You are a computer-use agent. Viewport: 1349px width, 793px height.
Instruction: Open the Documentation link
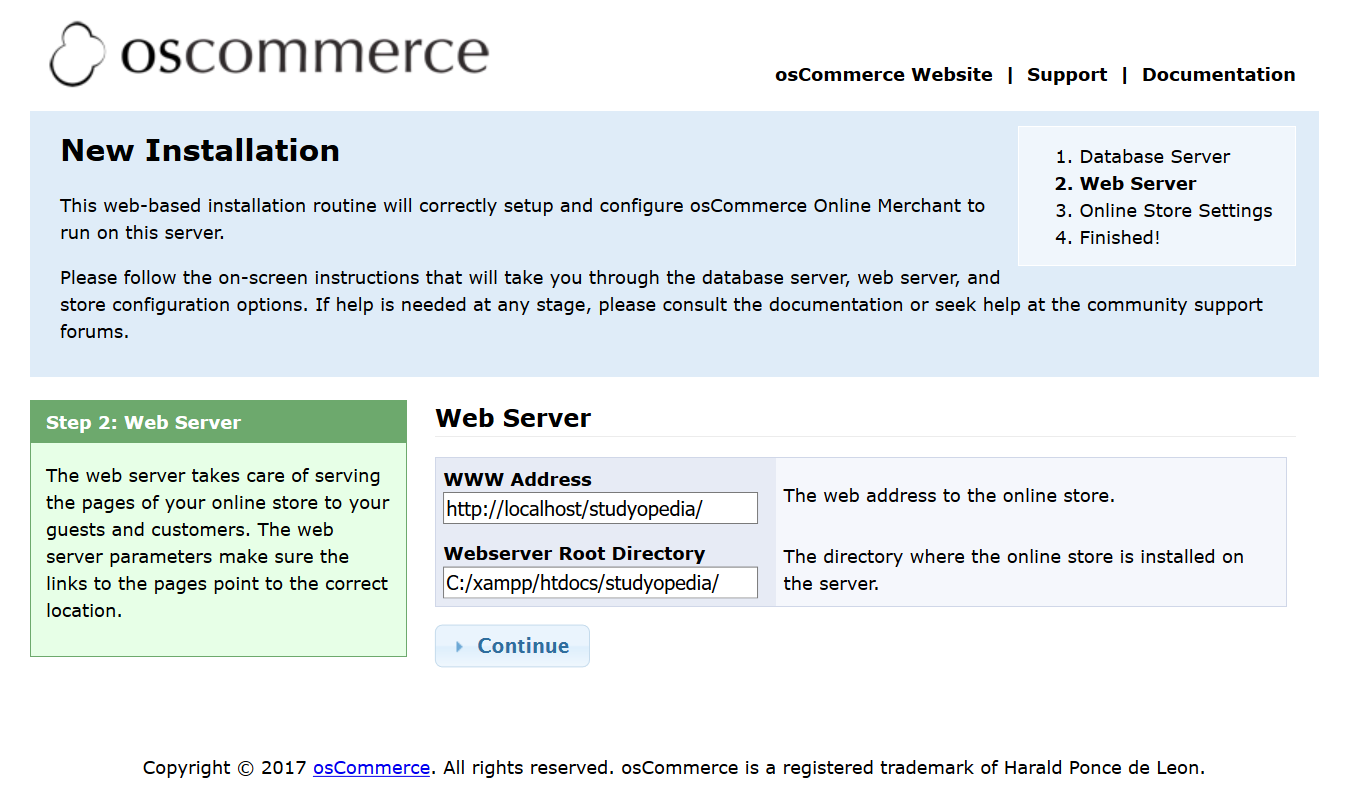click(1218, 75)
